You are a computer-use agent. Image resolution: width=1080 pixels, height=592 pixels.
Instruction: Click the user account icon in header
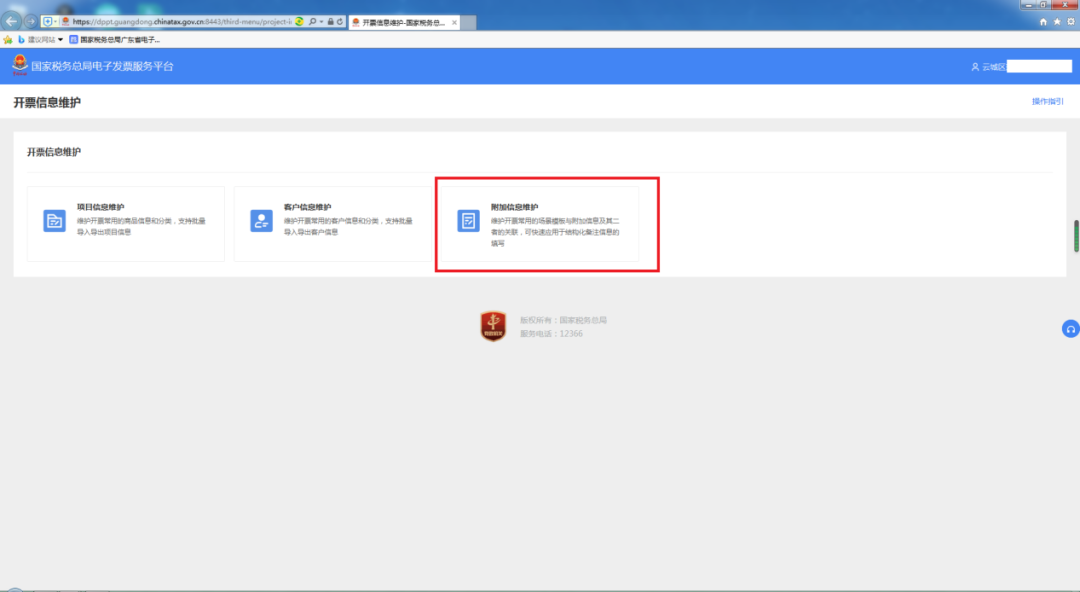click(x=975, y=67)
